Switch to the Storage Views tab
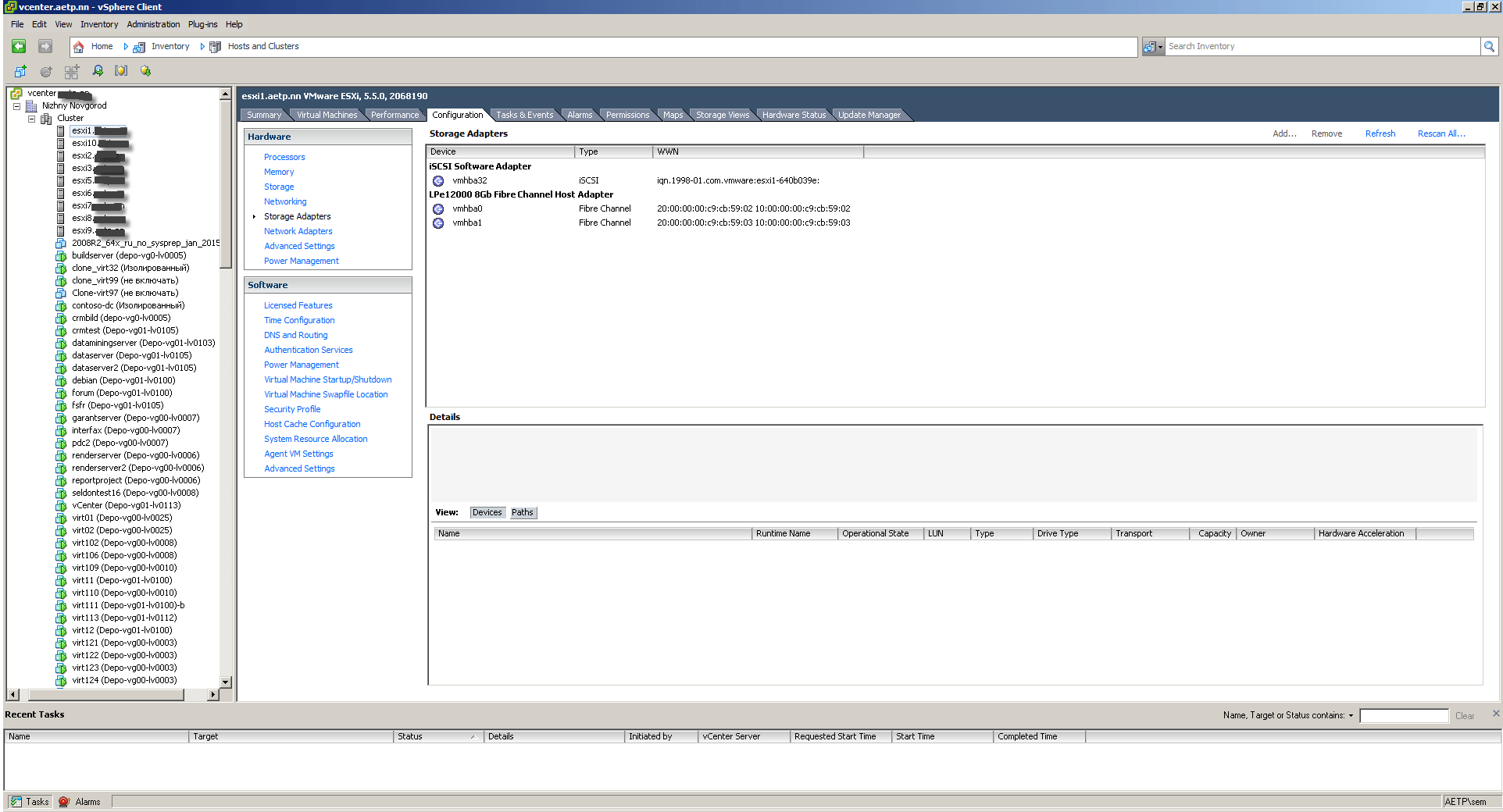The width and height of the screenshot is (1503, 812). click(722, 115)
